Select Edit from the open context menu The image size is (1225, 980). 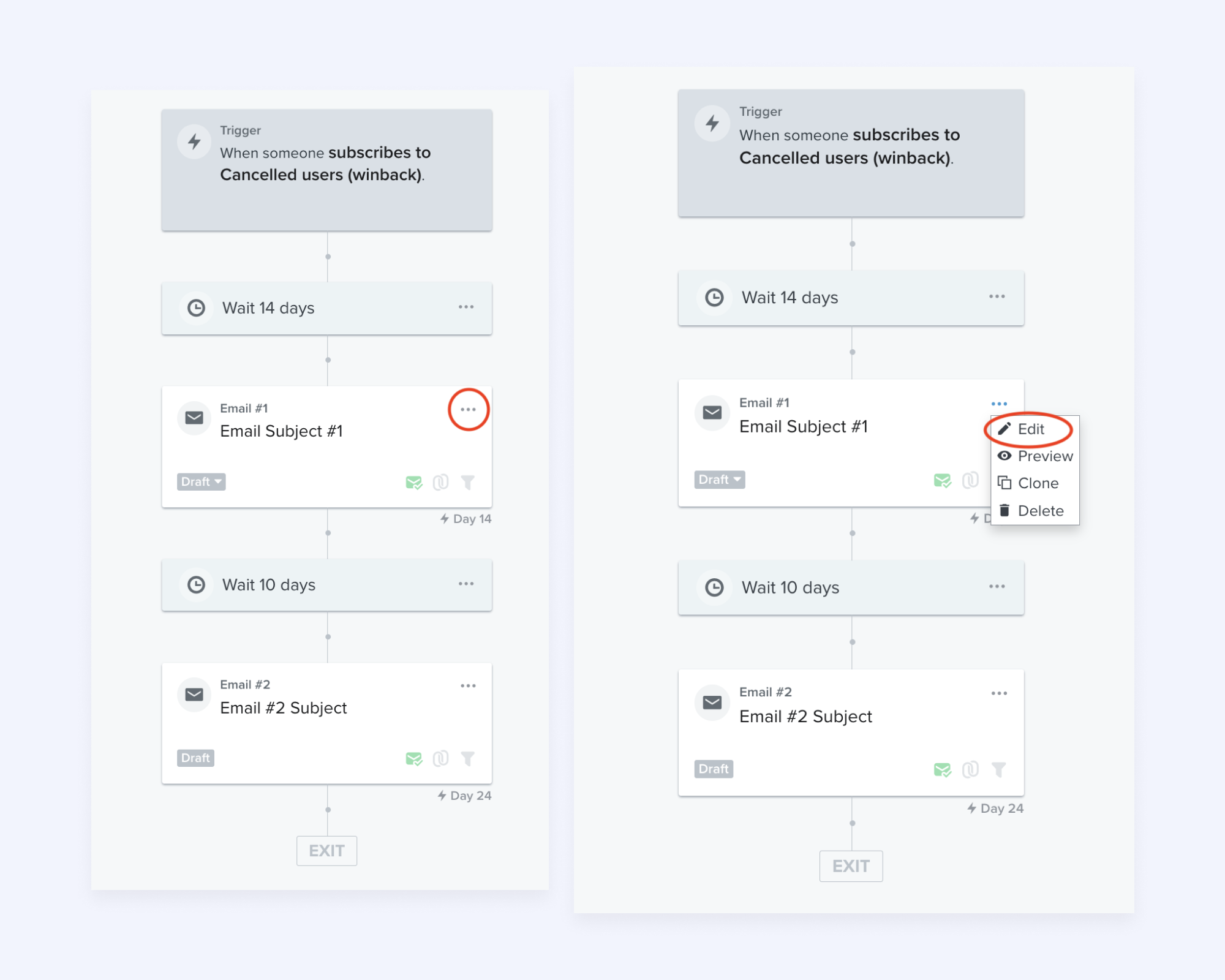tap(1031, 429)
